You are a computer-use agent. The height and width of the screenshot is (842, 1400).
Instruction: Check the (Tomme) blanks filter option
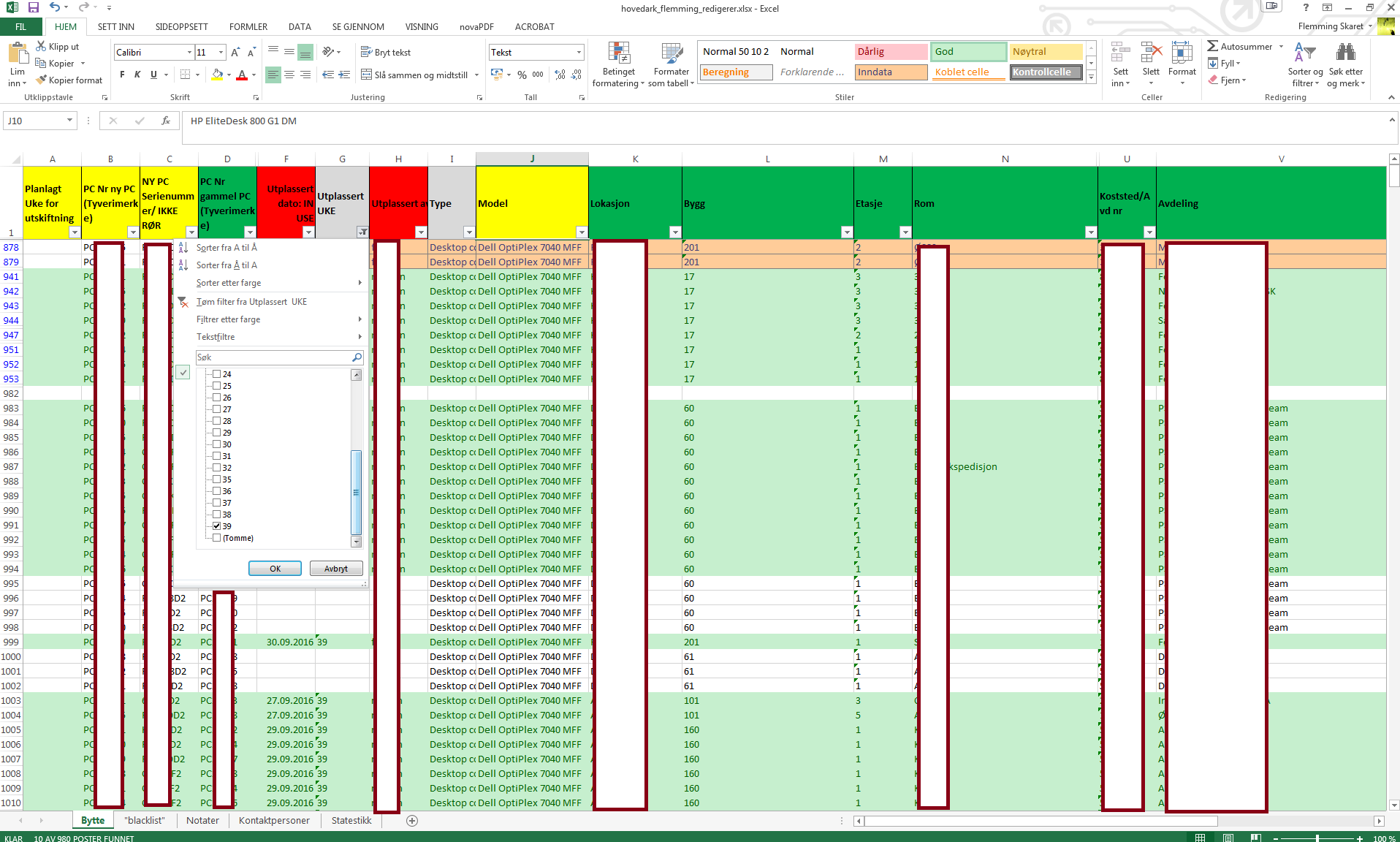[216, 538]
